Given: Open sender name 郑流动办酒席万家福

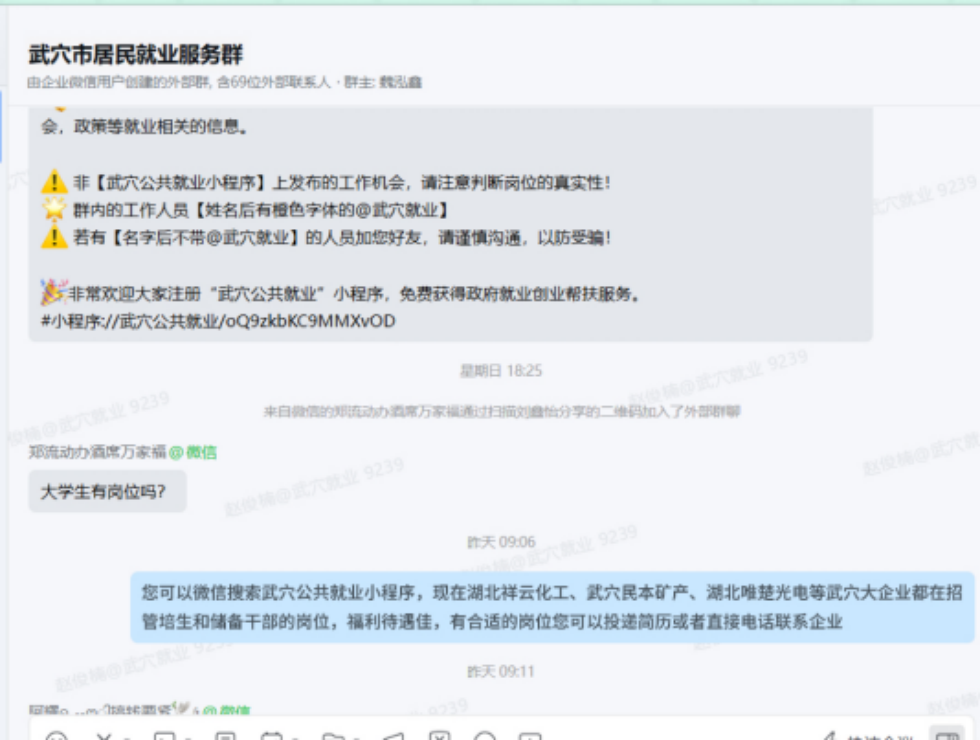Looking at the screenshot, I should [98, 452].
